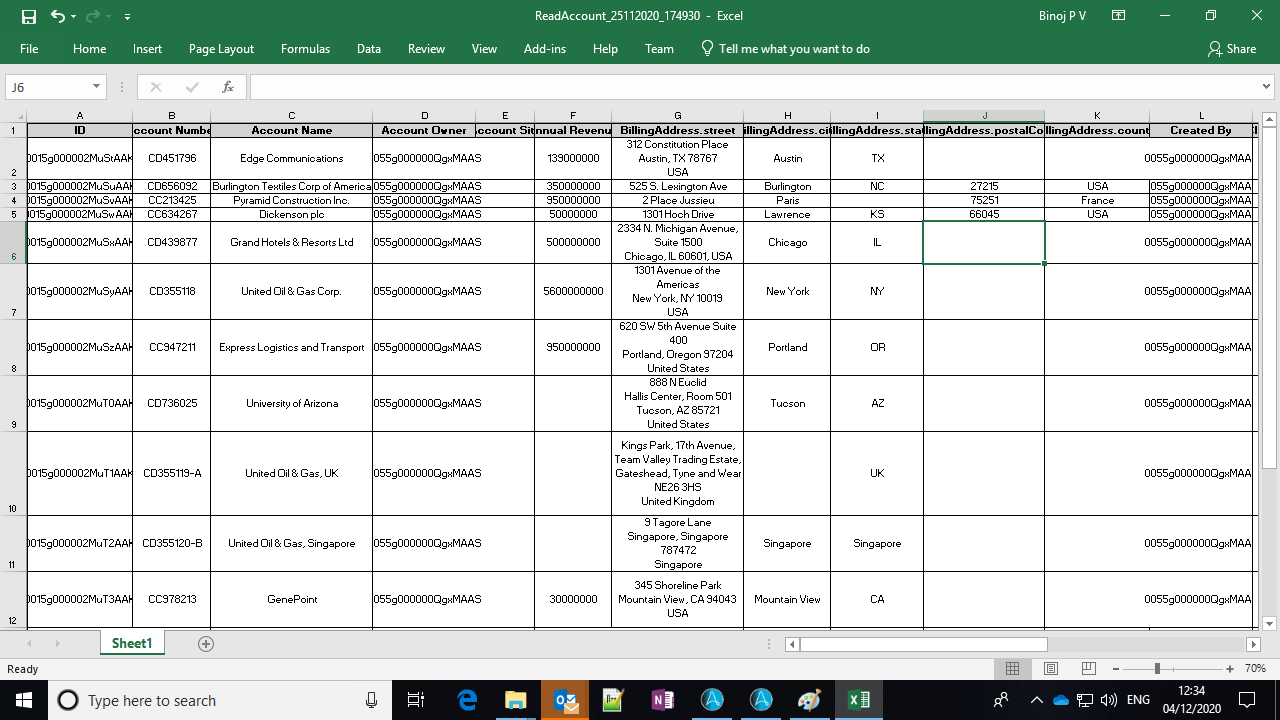Add a new sheet with plus icon
Viewport: 1280px width, 720px height.
tap(206, 644)
